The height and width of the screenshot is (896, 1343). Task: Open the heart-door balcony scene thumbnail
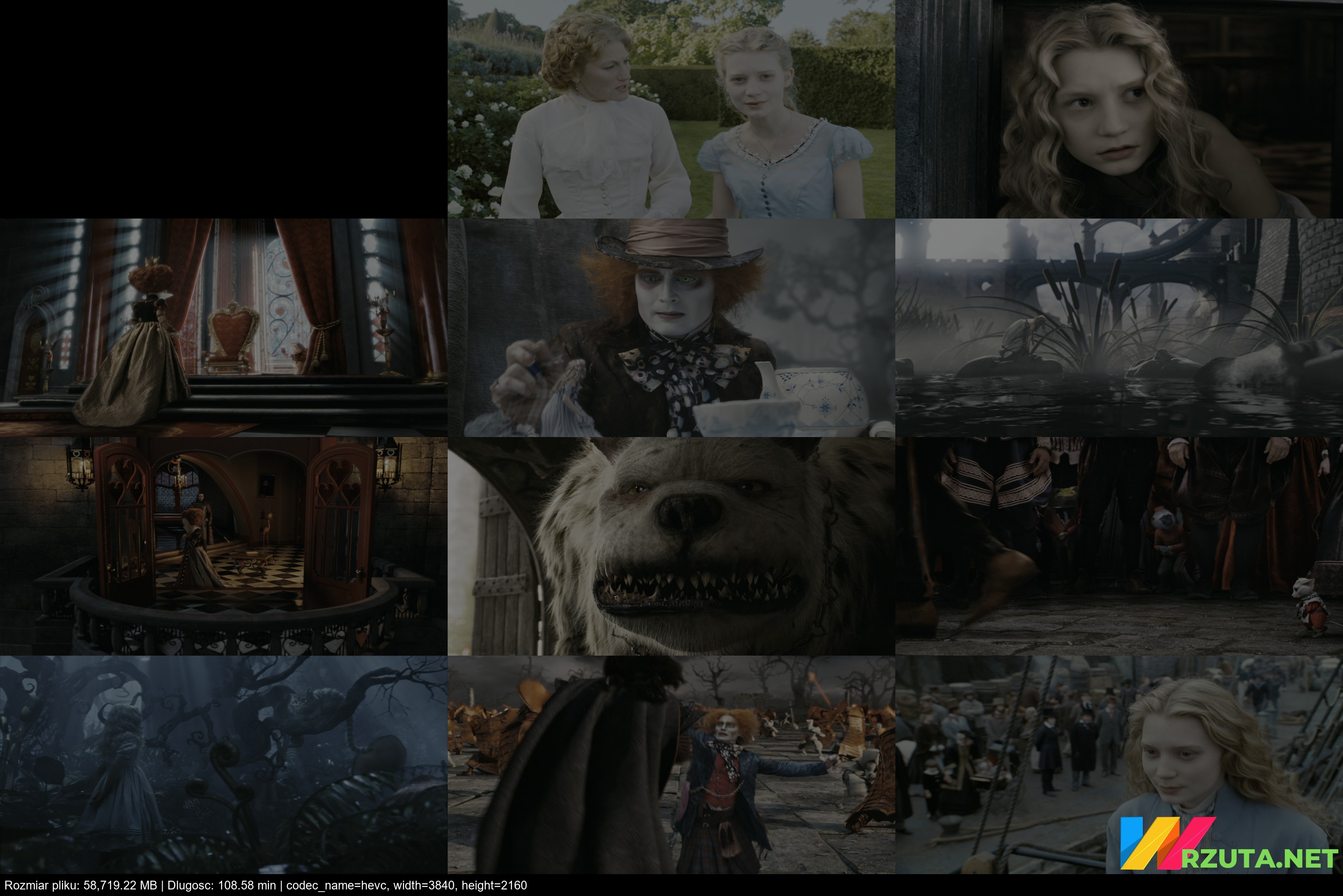(223, 546)
